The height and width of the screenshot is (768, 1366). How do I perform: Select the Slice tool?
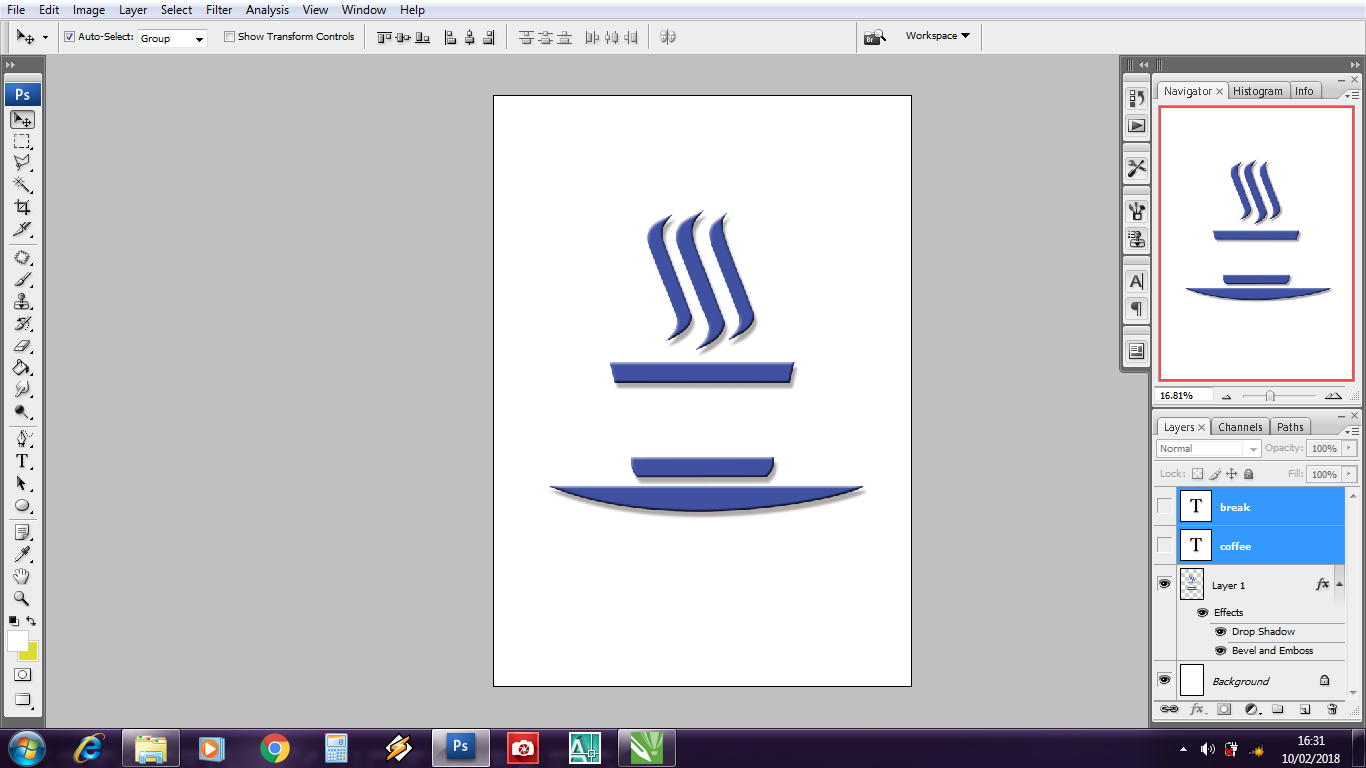(22, 229)
